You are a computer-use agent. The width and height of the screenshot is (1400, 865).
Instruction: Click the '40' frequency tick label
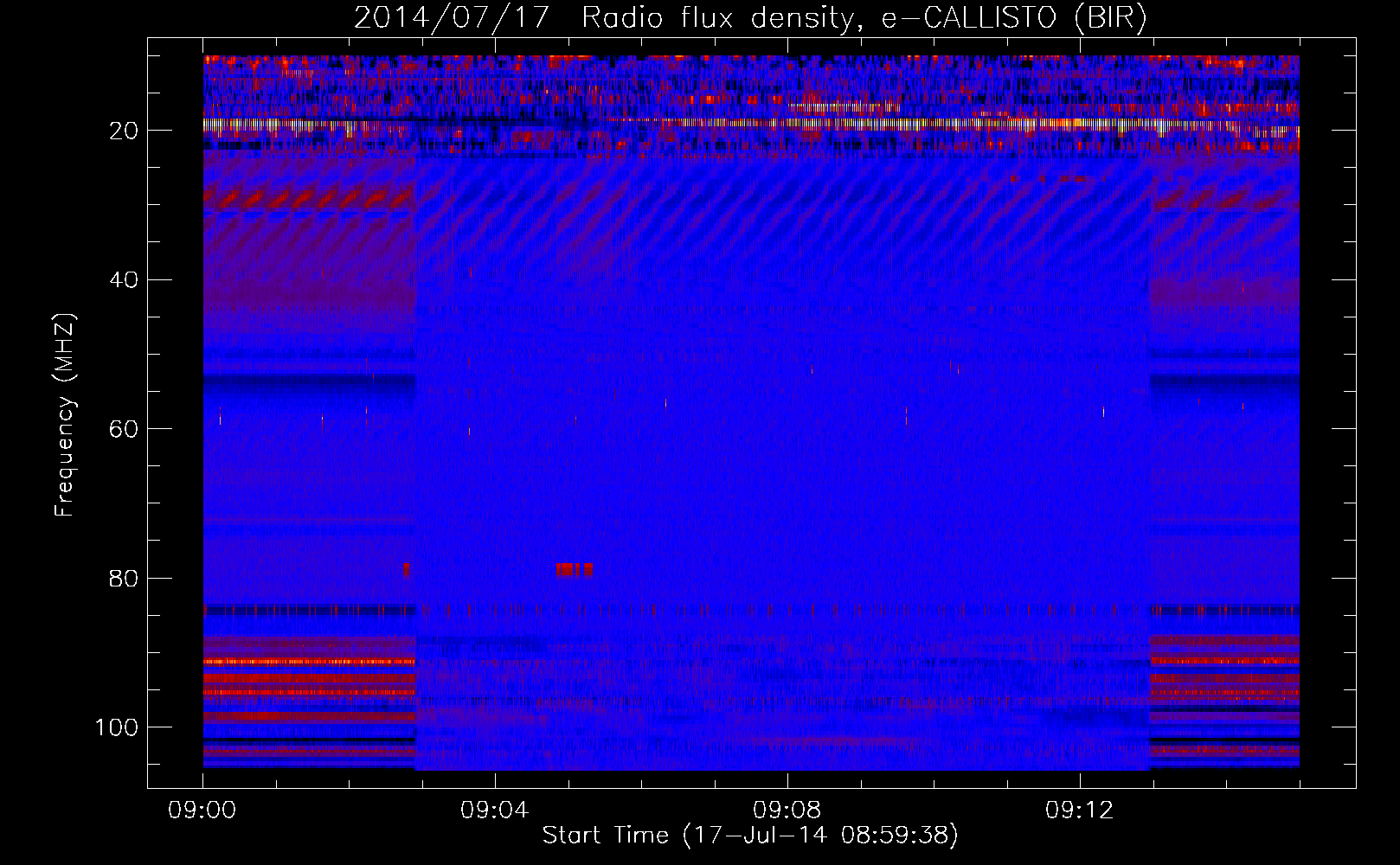click(125, 280)
